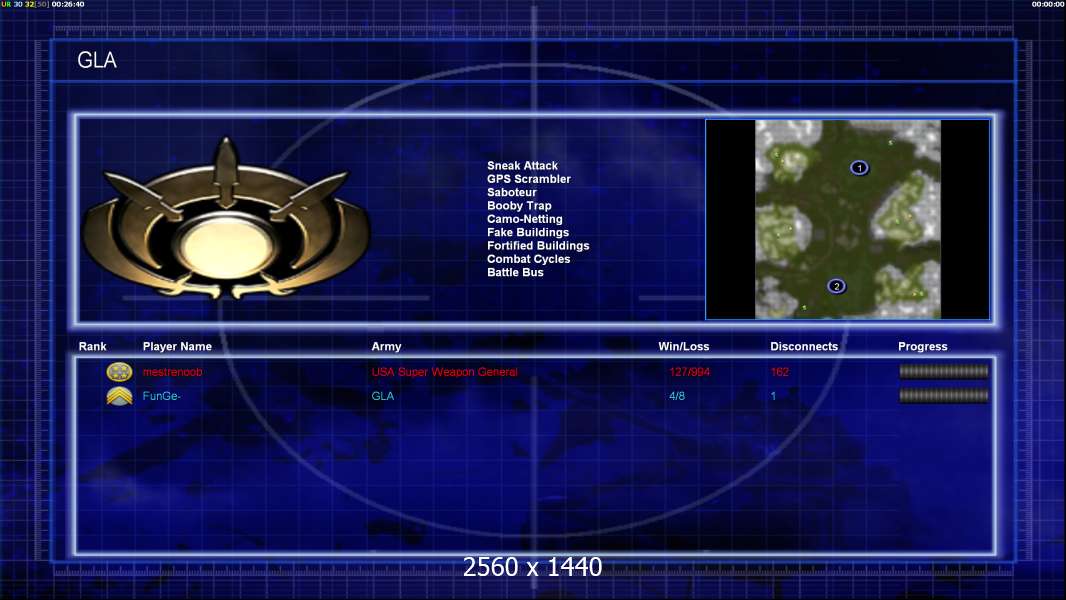Click the GLA faction emblem
This screenshot has height=600, width=1066.
click(226, 219)
